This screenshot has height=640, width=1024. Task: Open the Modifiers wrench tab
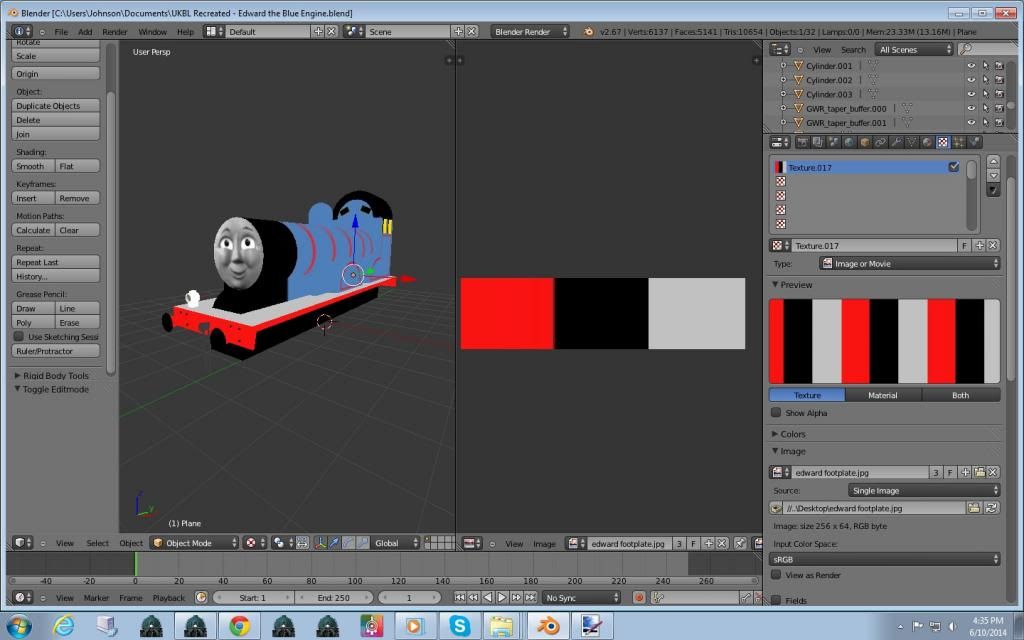pos(896,142)
